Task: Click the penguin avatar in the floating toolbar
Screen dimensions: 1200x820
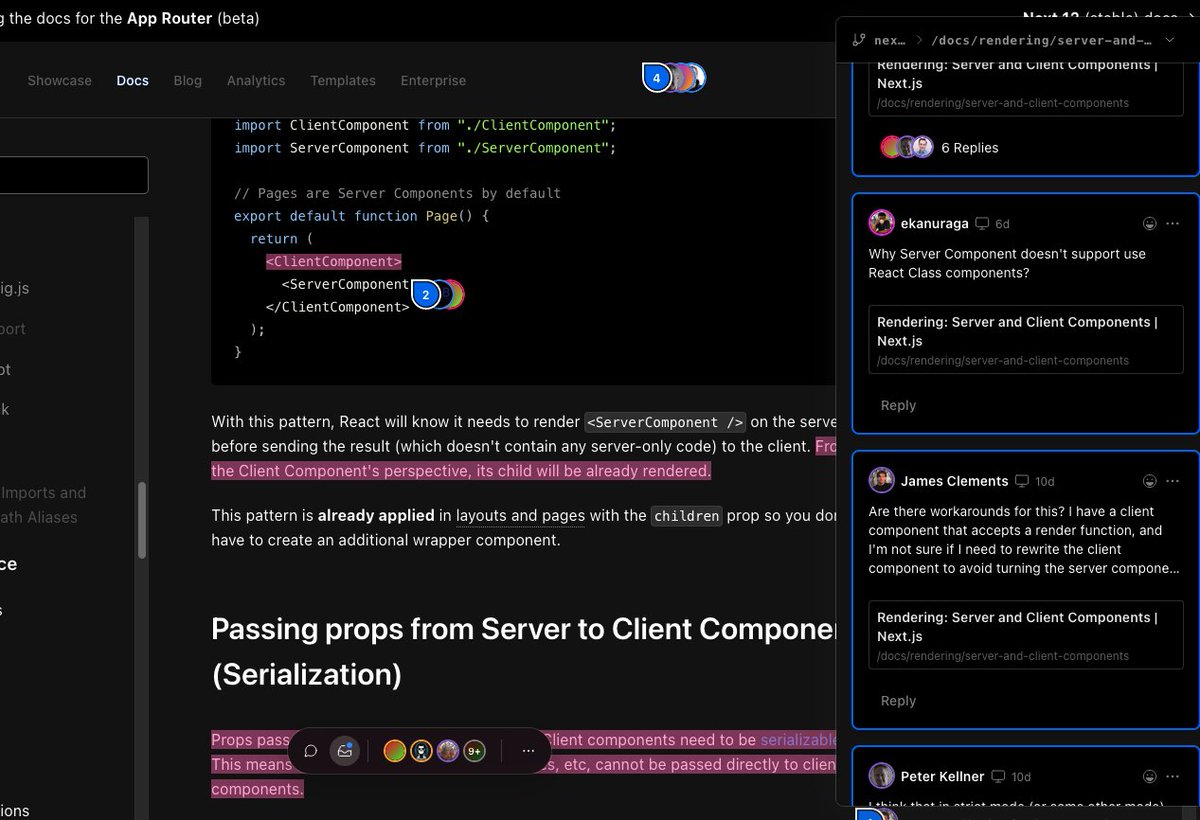Action: point(421,751)
